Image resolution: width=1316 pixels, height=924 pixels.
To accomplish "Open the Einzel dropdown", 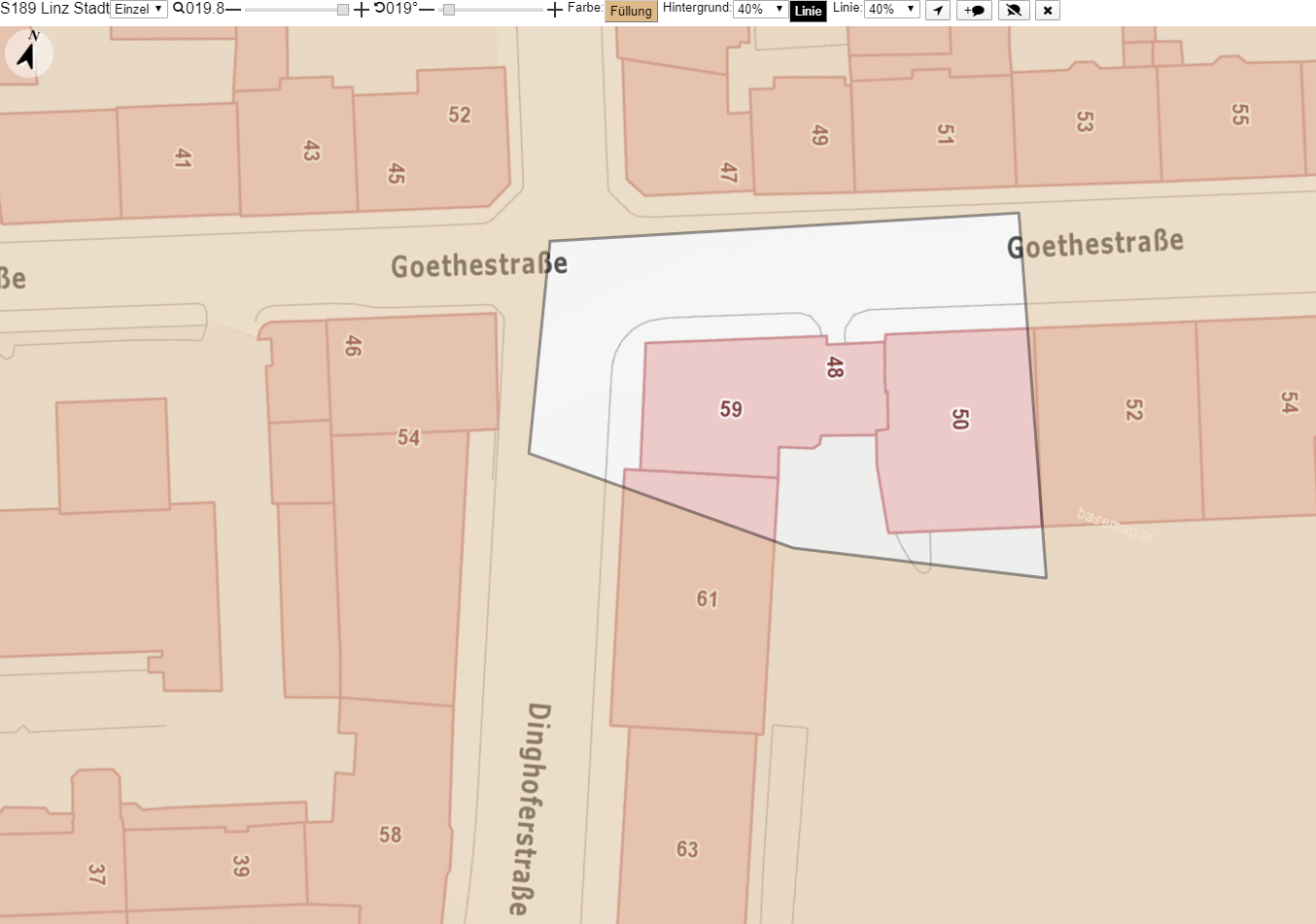I will click(139, 10).
